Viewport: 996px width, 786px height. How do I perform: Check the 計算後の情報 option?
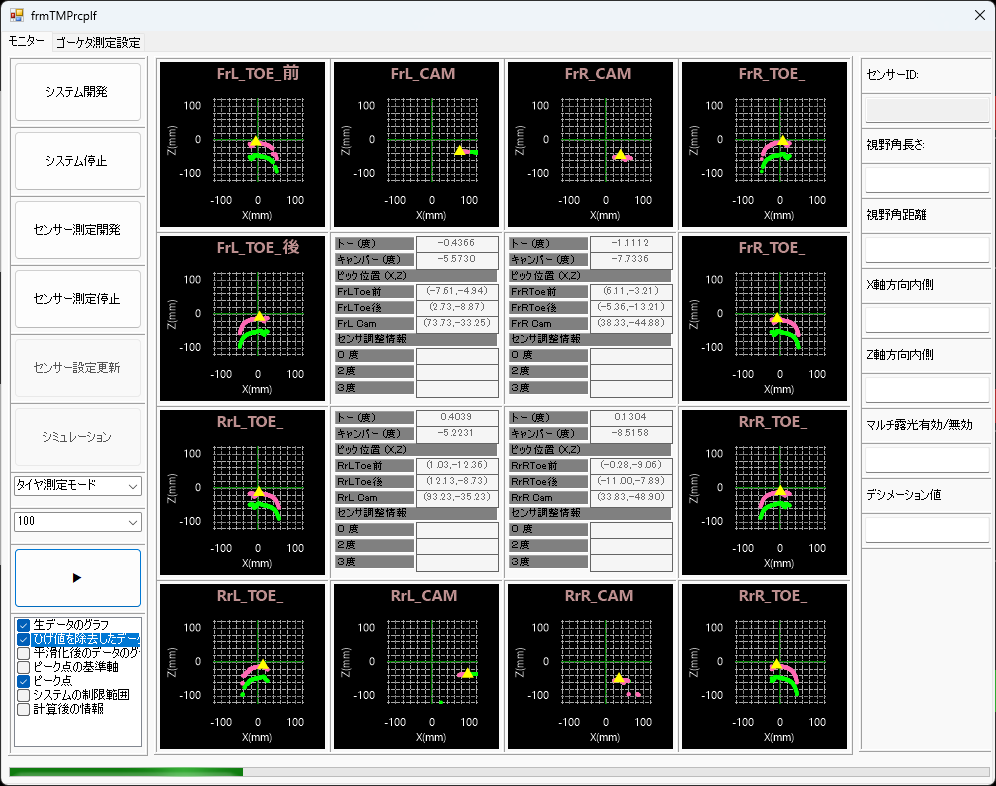click(24, 709)
